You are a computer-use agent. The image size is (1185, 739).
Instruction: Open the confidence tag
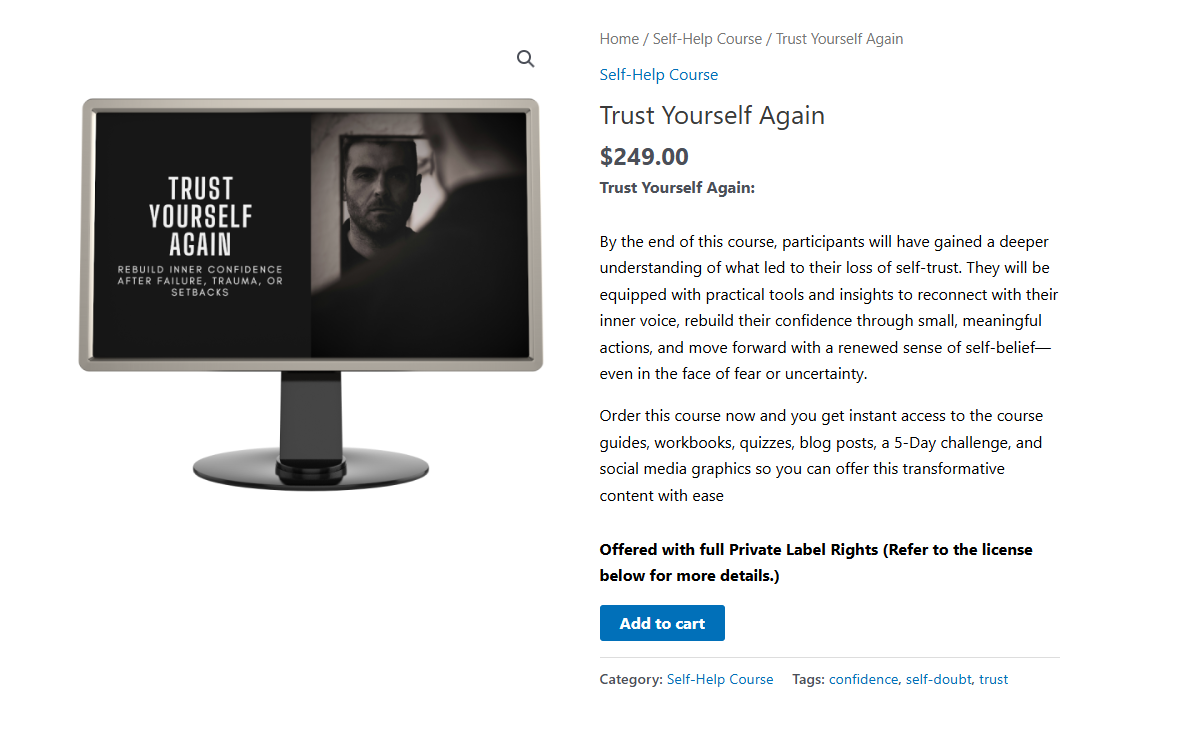pyautogui.click(x=863, y=679)
